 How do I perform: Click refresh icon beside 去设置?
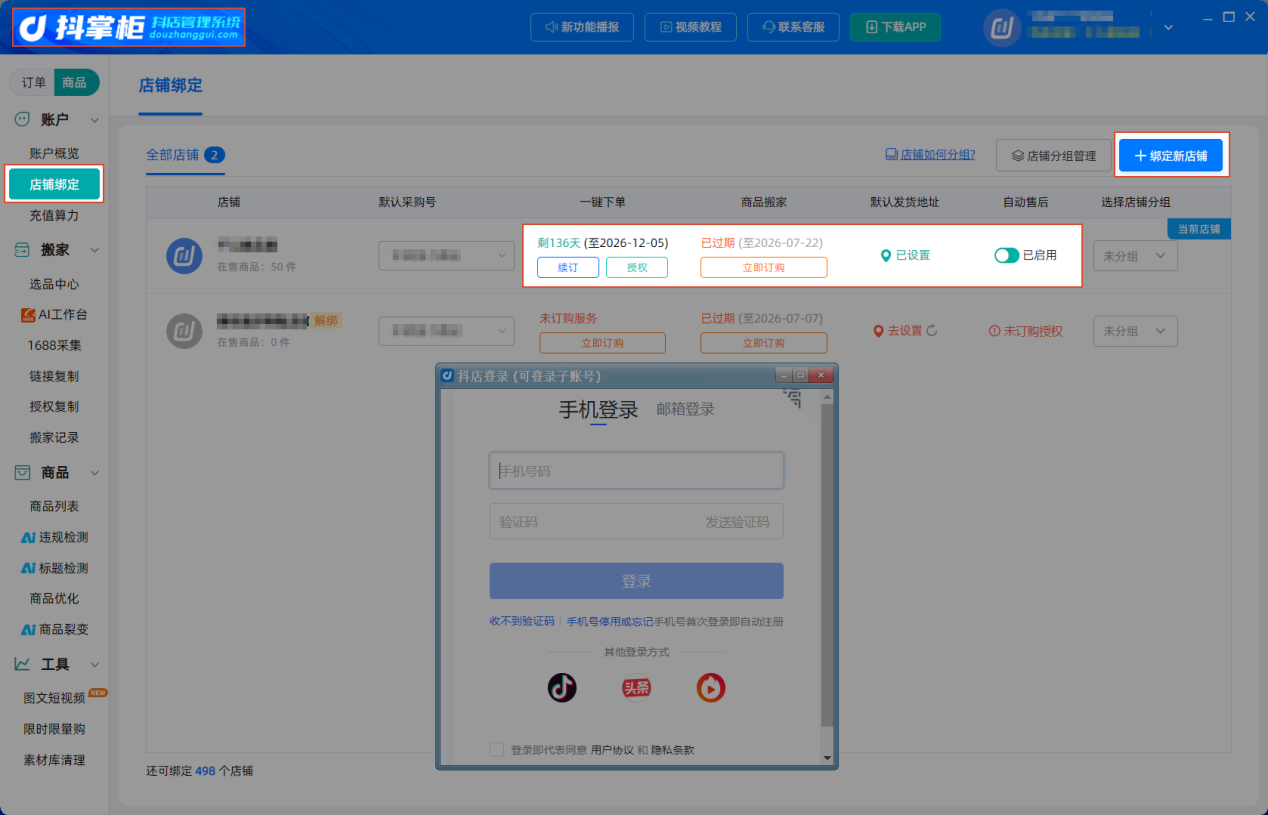(x=932, y=331)
